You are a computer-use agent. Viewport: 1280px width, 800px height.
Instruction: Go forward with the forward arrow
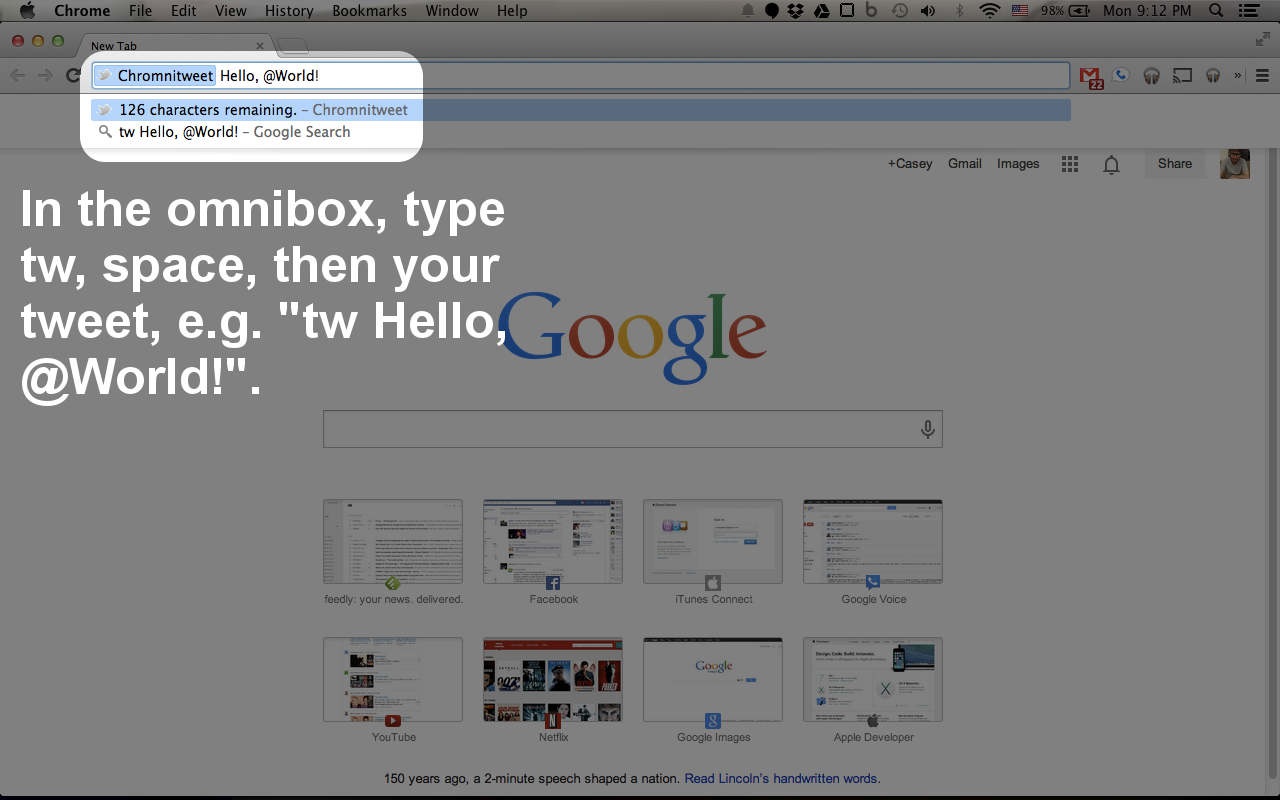click(x=45, y=75)
